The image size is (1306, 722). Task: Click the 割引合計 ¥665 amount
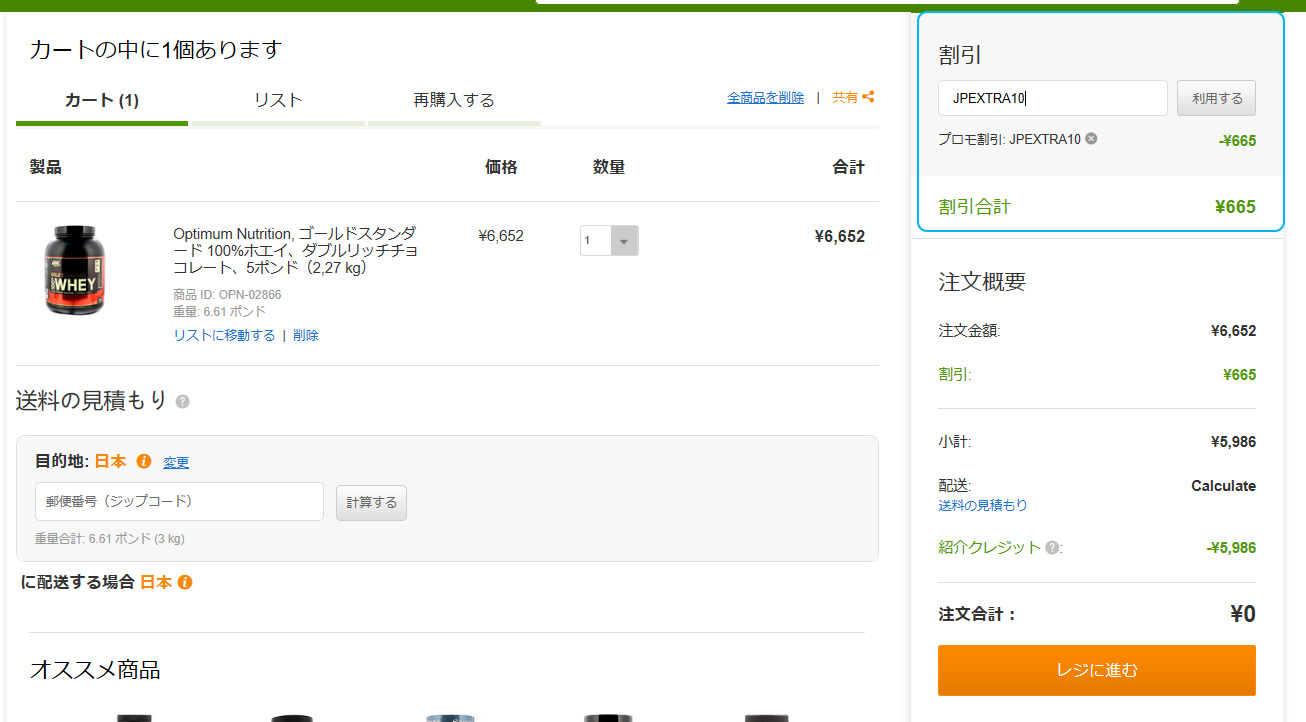[x=1235, y=207]
